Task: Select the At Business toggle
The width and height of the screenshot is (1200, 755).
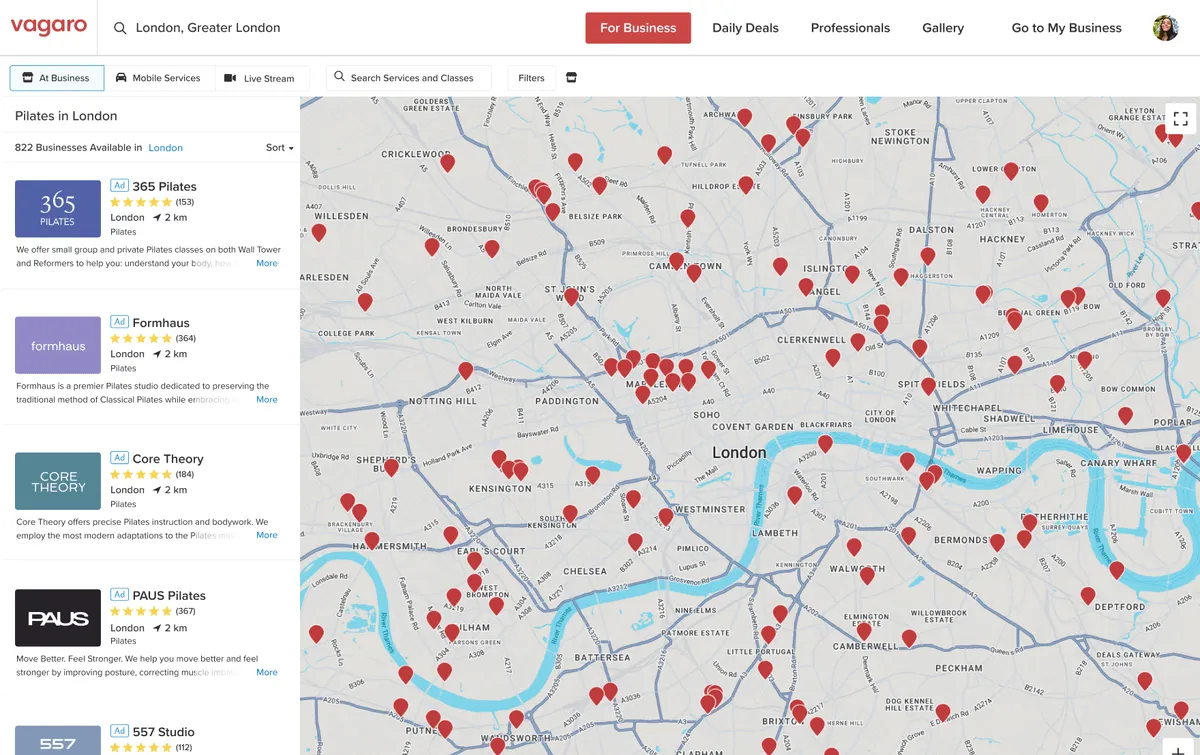Action: (56, 78)
